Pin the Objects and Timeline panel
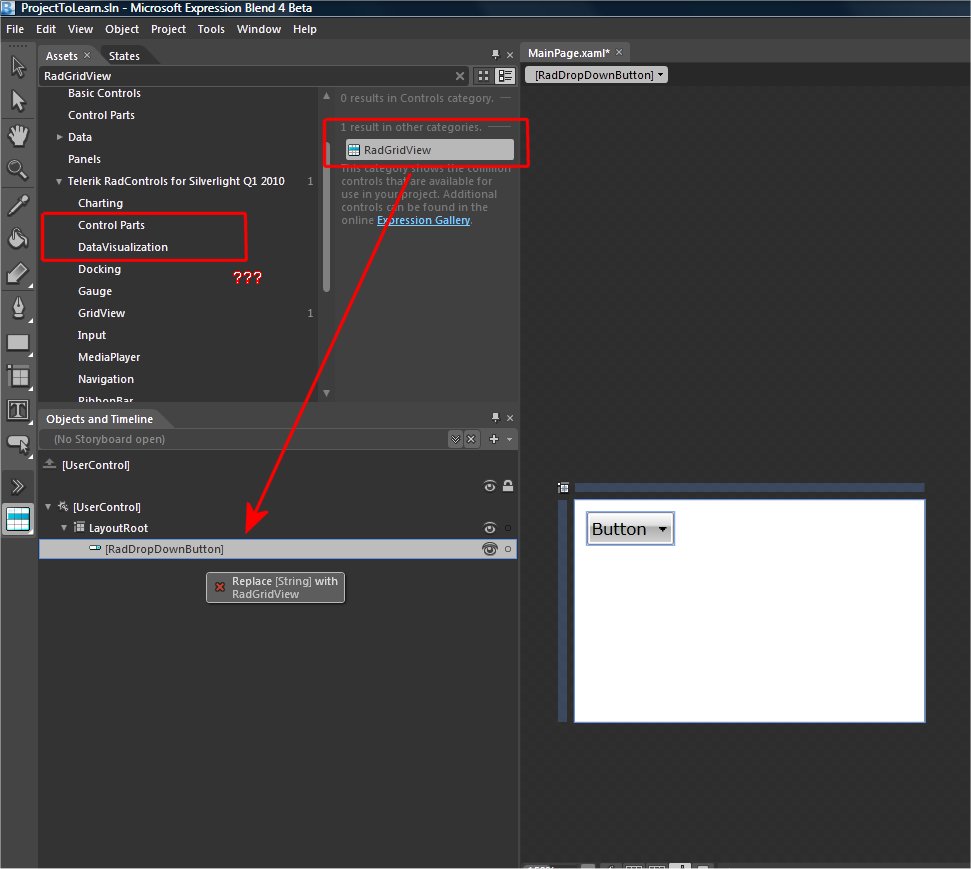971x869 pixels. pos(495,417)
